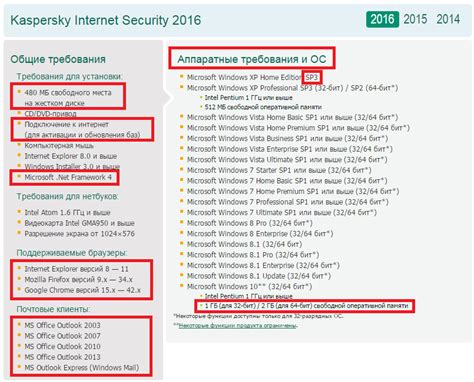The height and width of the screenshot is (382, 474).
Task: Select 'MS Office Outlook 2003' line
Action: tap(62, 325)
